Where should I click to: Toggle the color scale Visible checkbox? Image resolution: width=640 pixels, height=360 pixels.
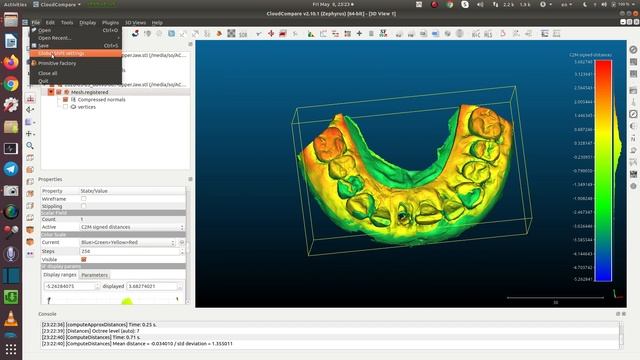[x=84, y=259]
